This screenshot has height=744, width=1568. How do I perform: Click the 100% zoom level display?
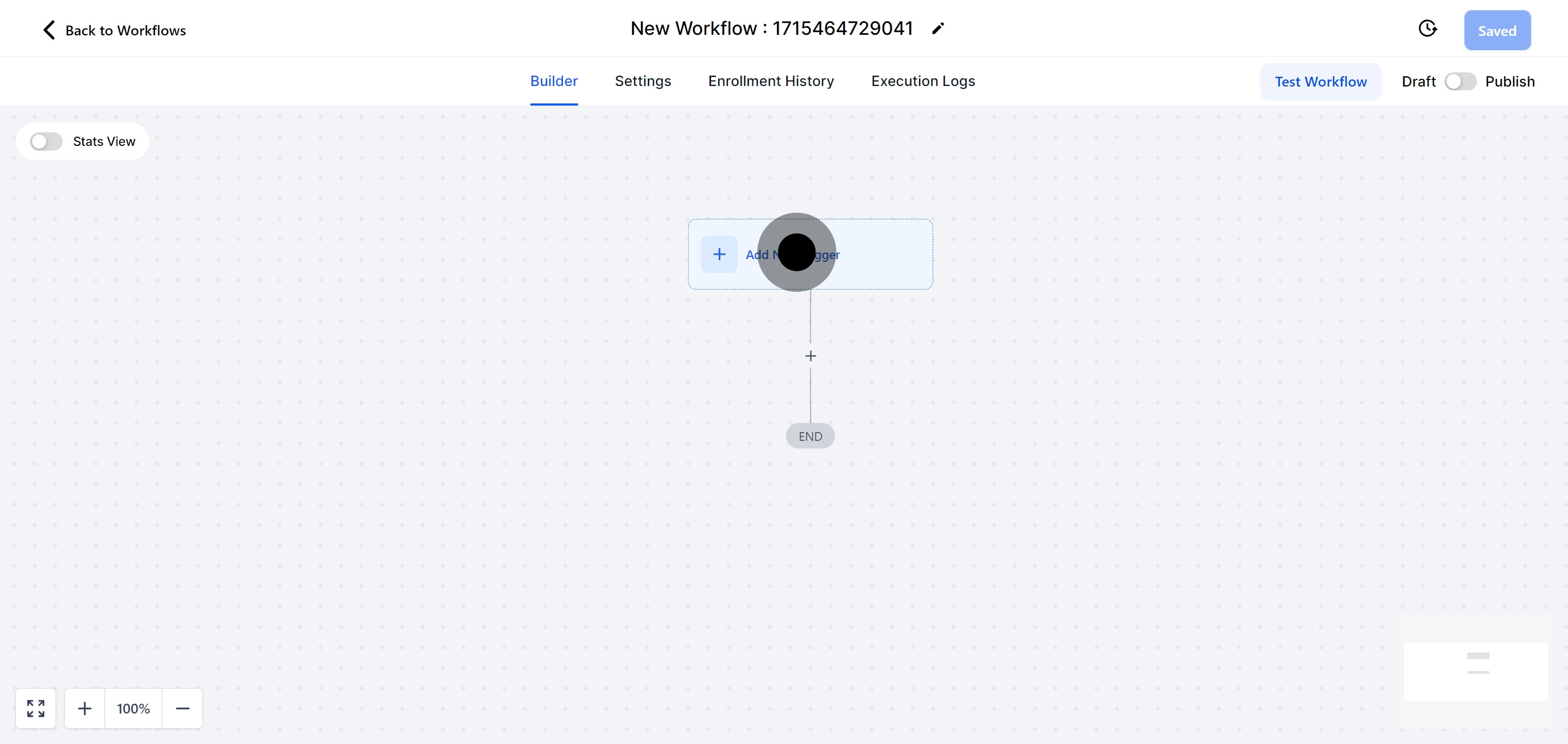[x=133, y=708]
